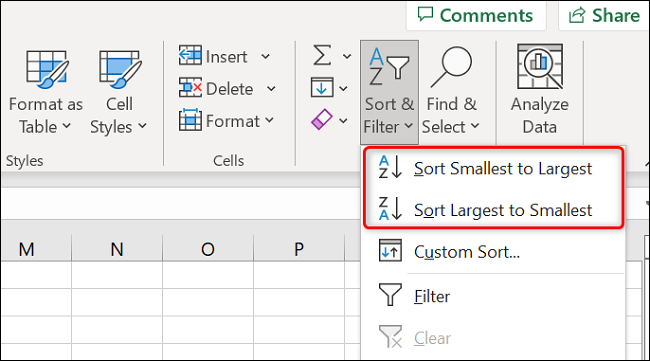Click the Share button
This screenshot has height=361, width=650.
click(x=604, y=15)
